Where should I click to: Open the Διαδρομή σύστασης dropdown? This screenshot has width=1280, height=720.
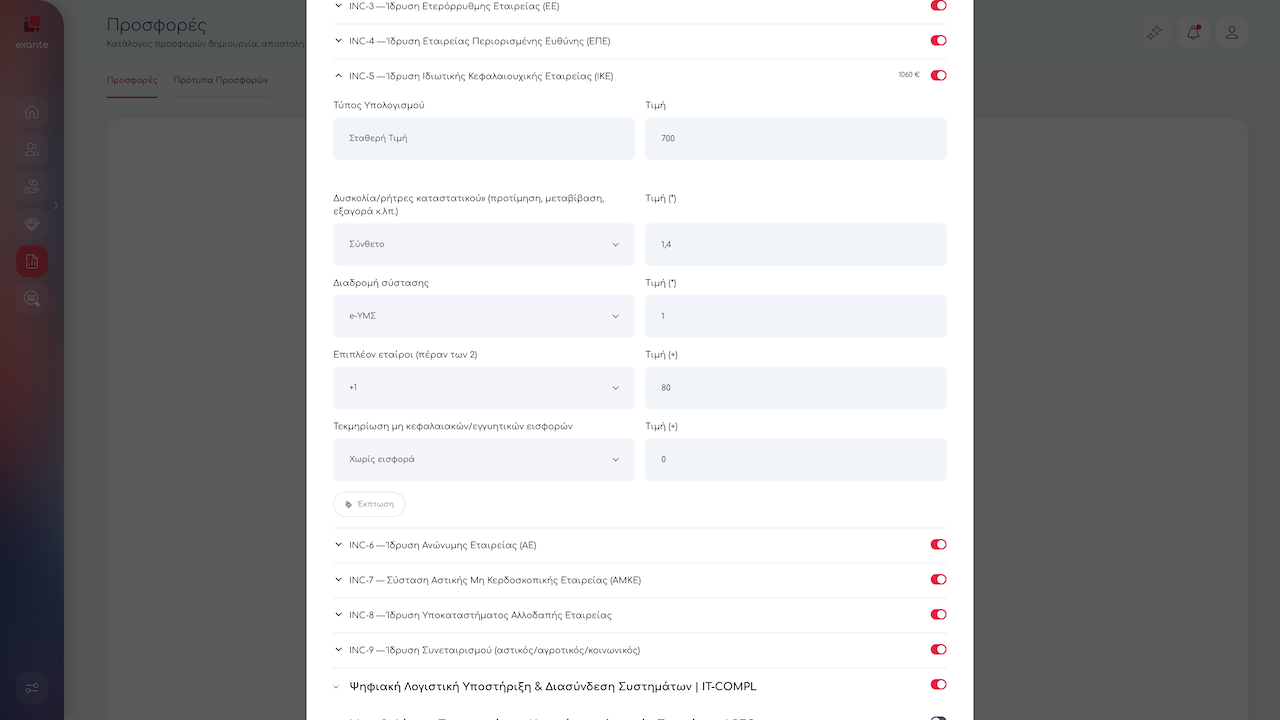click(x=483, y=315)
